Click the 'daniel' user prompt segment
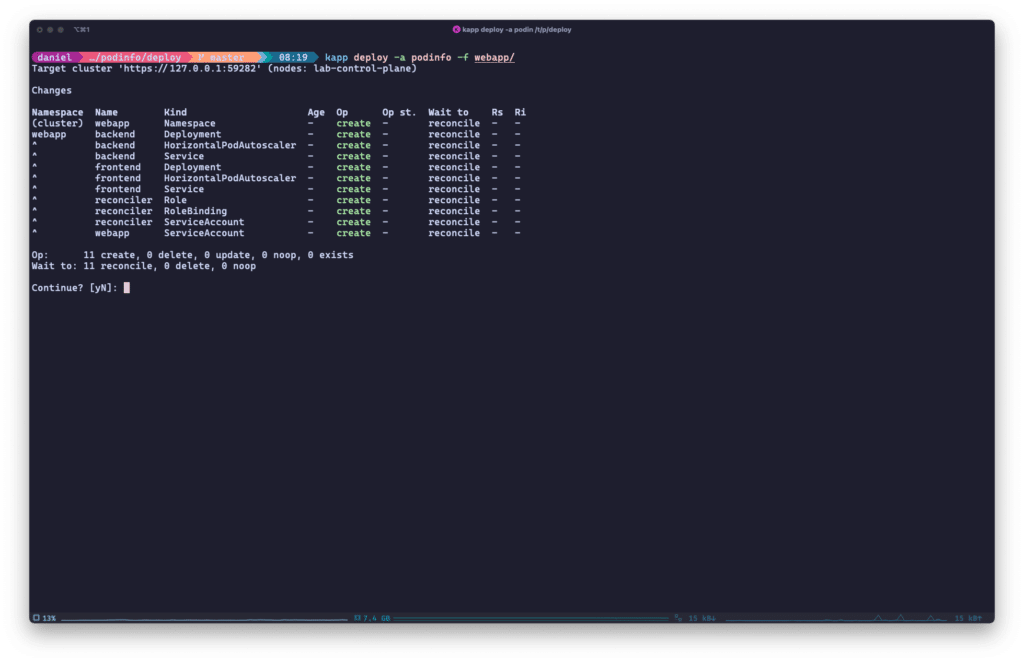 point(54,58)
